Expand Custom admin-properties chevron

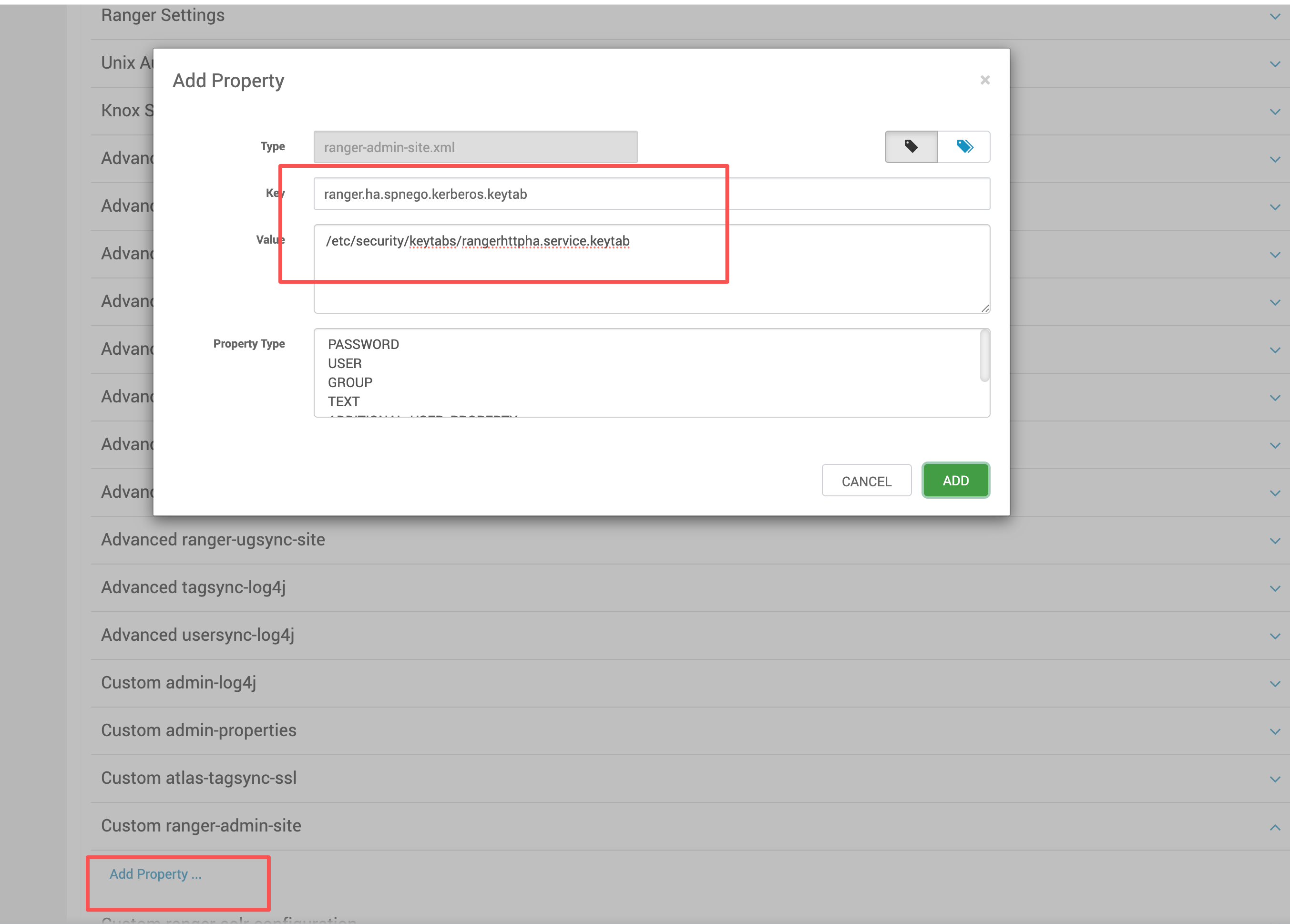pyautogui.click(x=1275, y=731)
